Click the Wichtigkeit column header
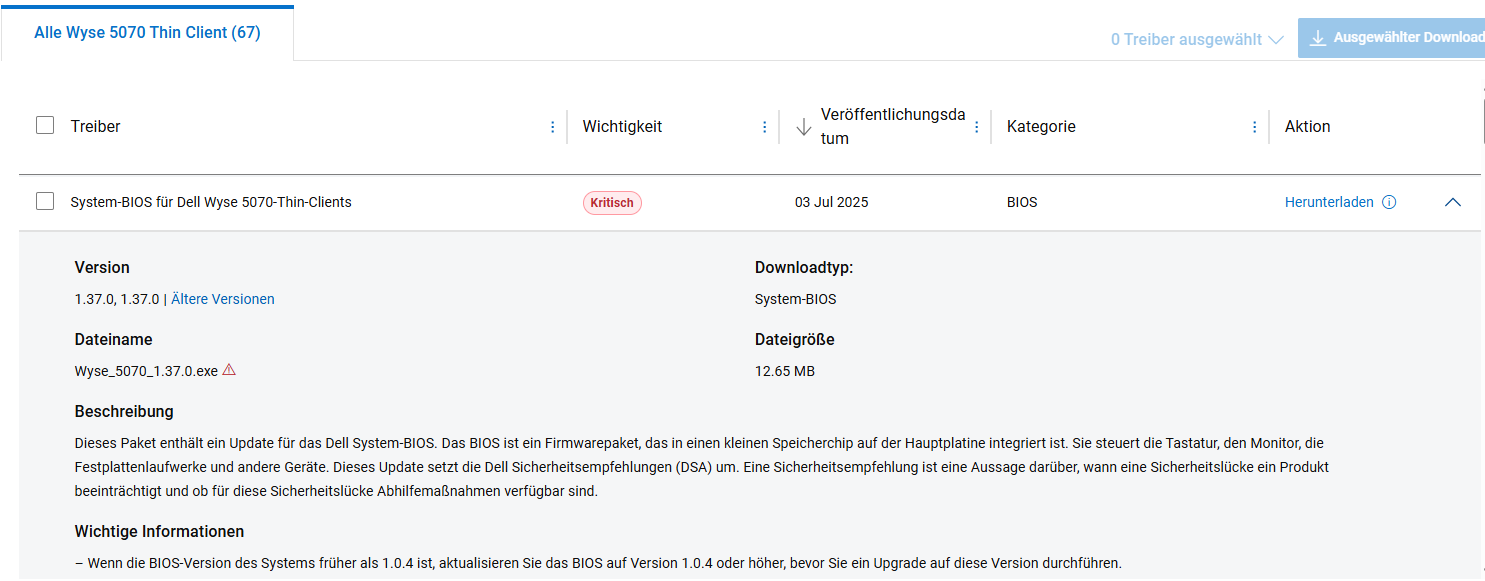 [x=622, y=126]
